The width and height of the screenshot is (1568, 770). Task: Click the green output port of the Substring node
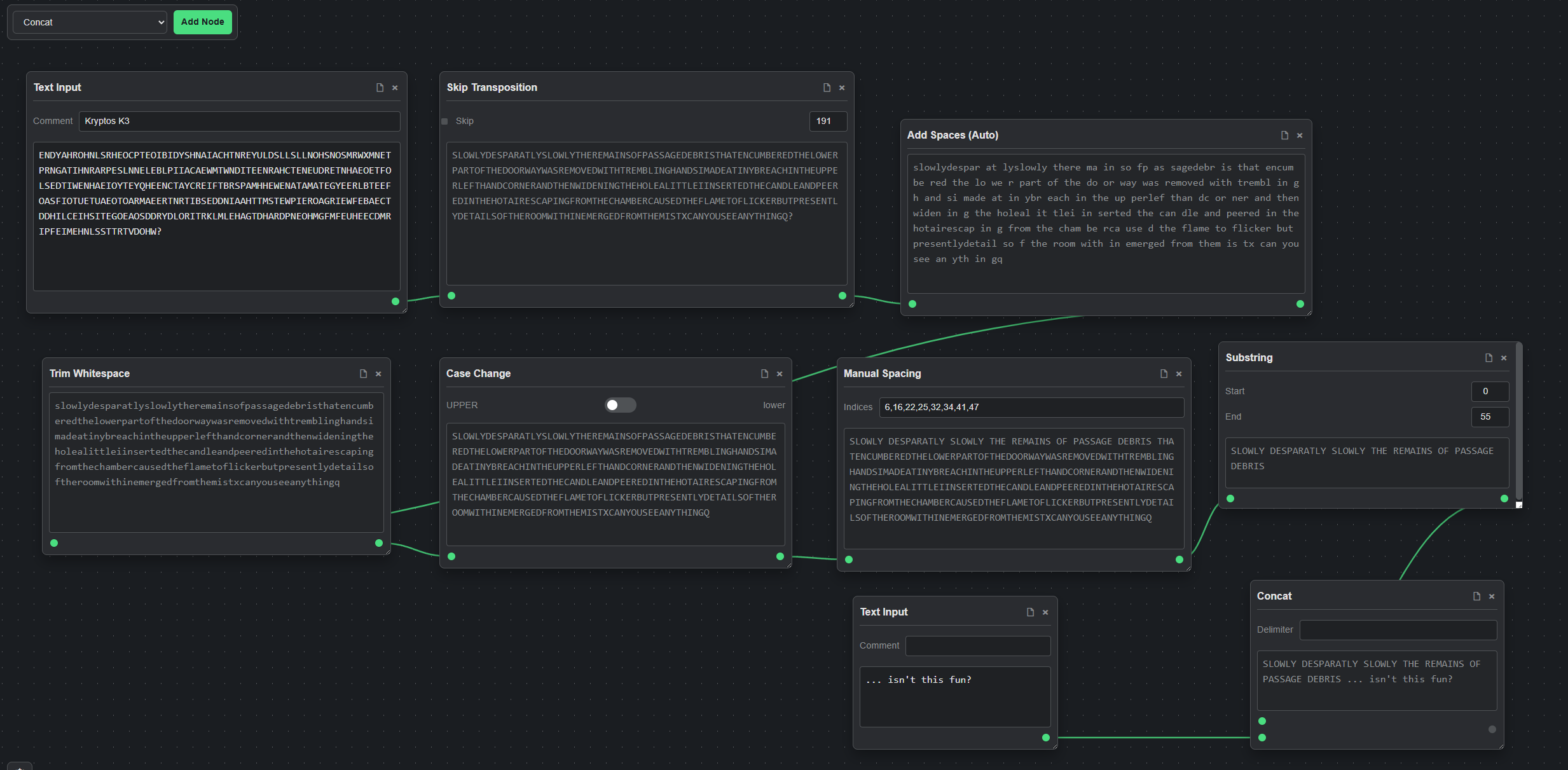[1504, 498]
